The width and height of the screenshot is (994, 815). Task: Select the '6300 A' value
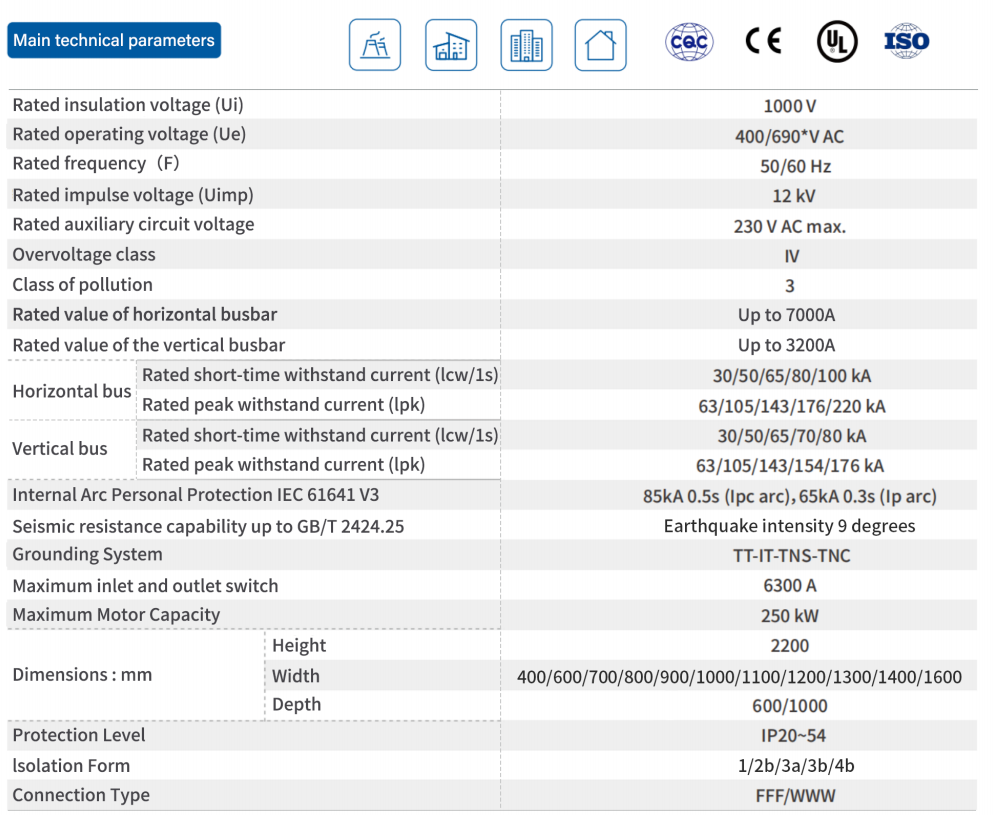[790, 586]
